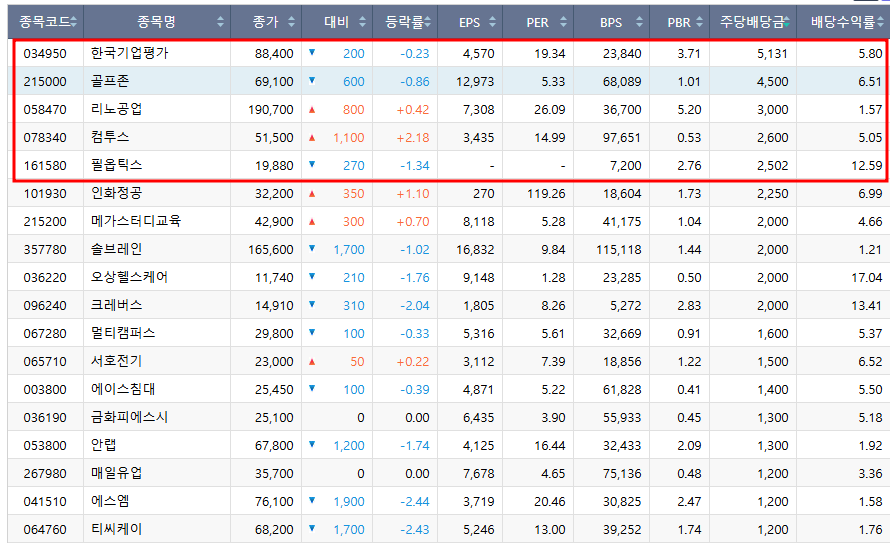890x543 pixels.
Task: Click stock code 053800
Action: tap(45, 445)
